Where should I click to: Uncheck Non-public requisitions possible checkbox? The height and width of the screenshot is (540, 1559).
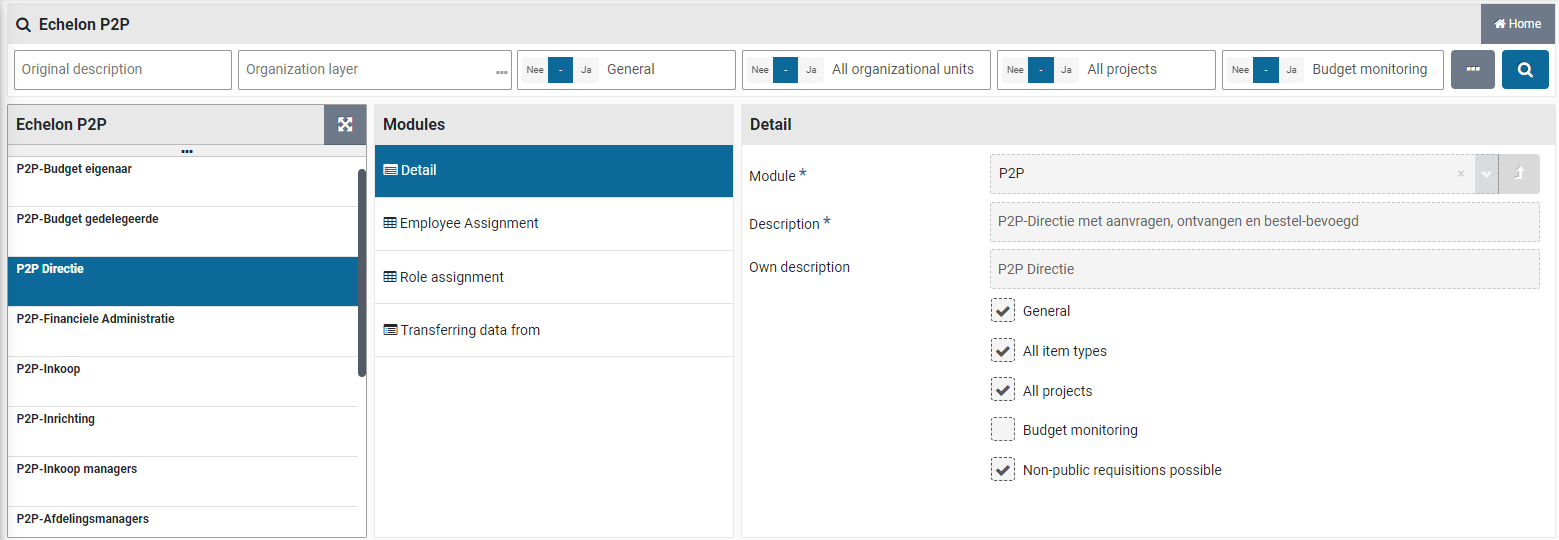1002,470
